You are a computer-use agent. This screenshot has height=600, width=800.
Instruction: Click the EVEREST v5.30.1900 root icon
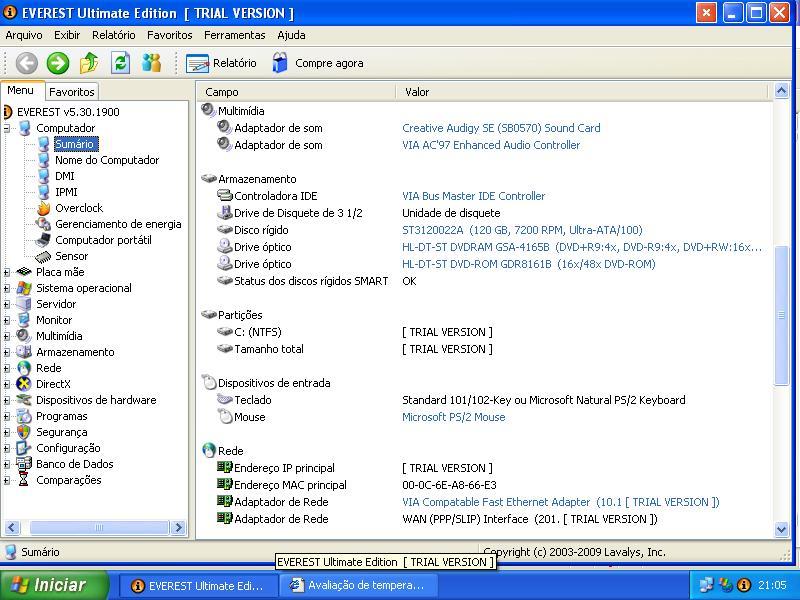pyautogui.click(x=7, y=112)
